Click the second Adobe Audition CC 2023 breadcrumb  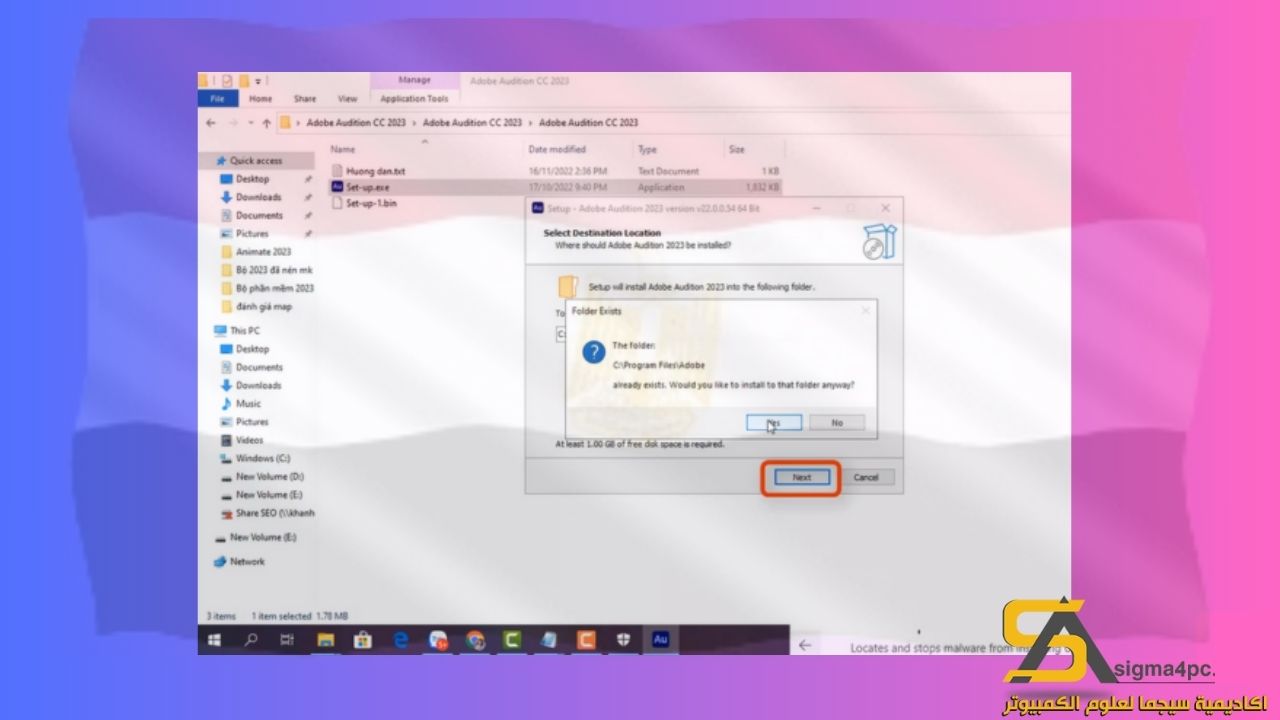472,123
